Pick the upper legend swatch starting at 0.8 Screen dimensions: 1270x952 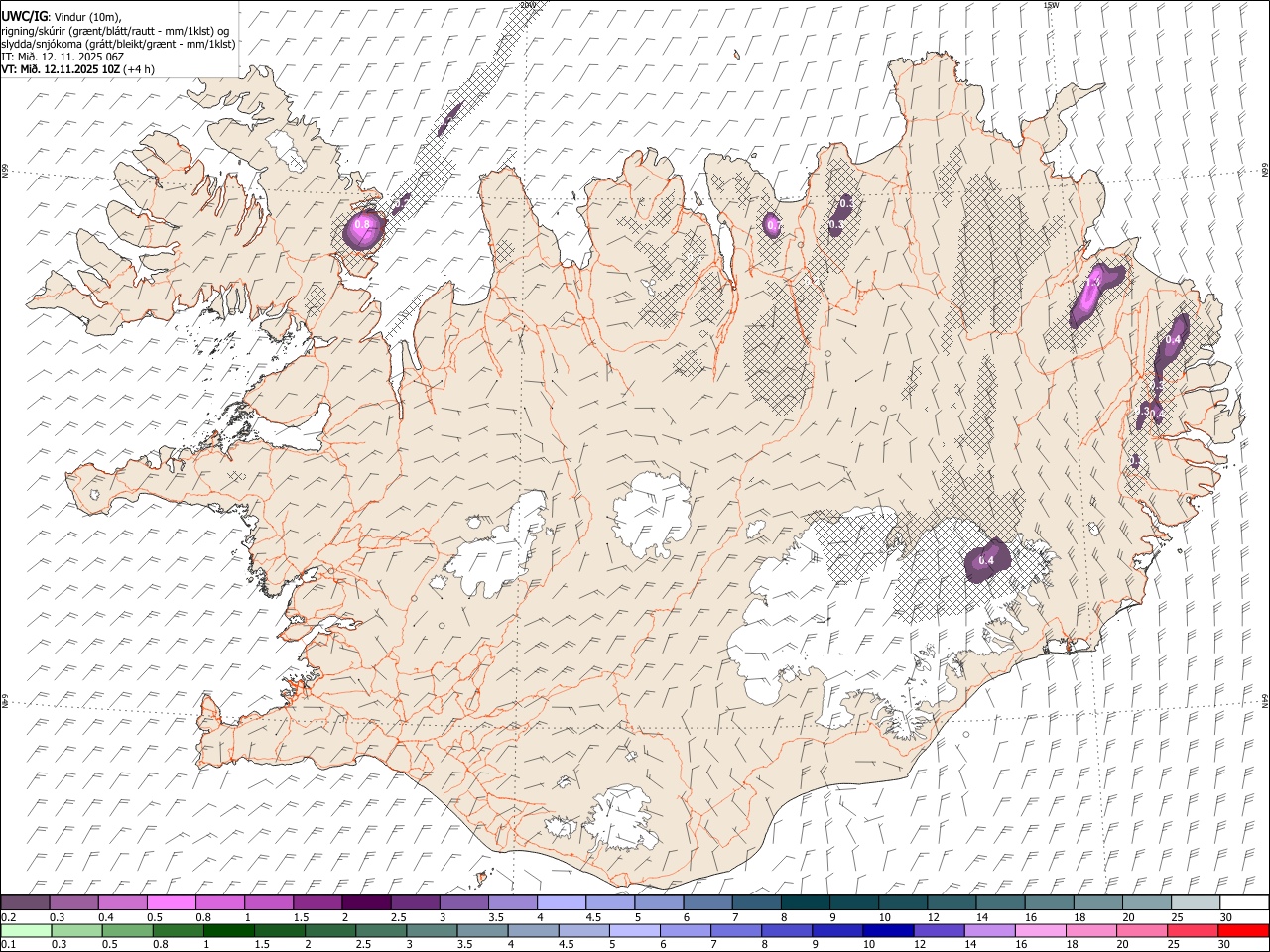click(220, 902)
